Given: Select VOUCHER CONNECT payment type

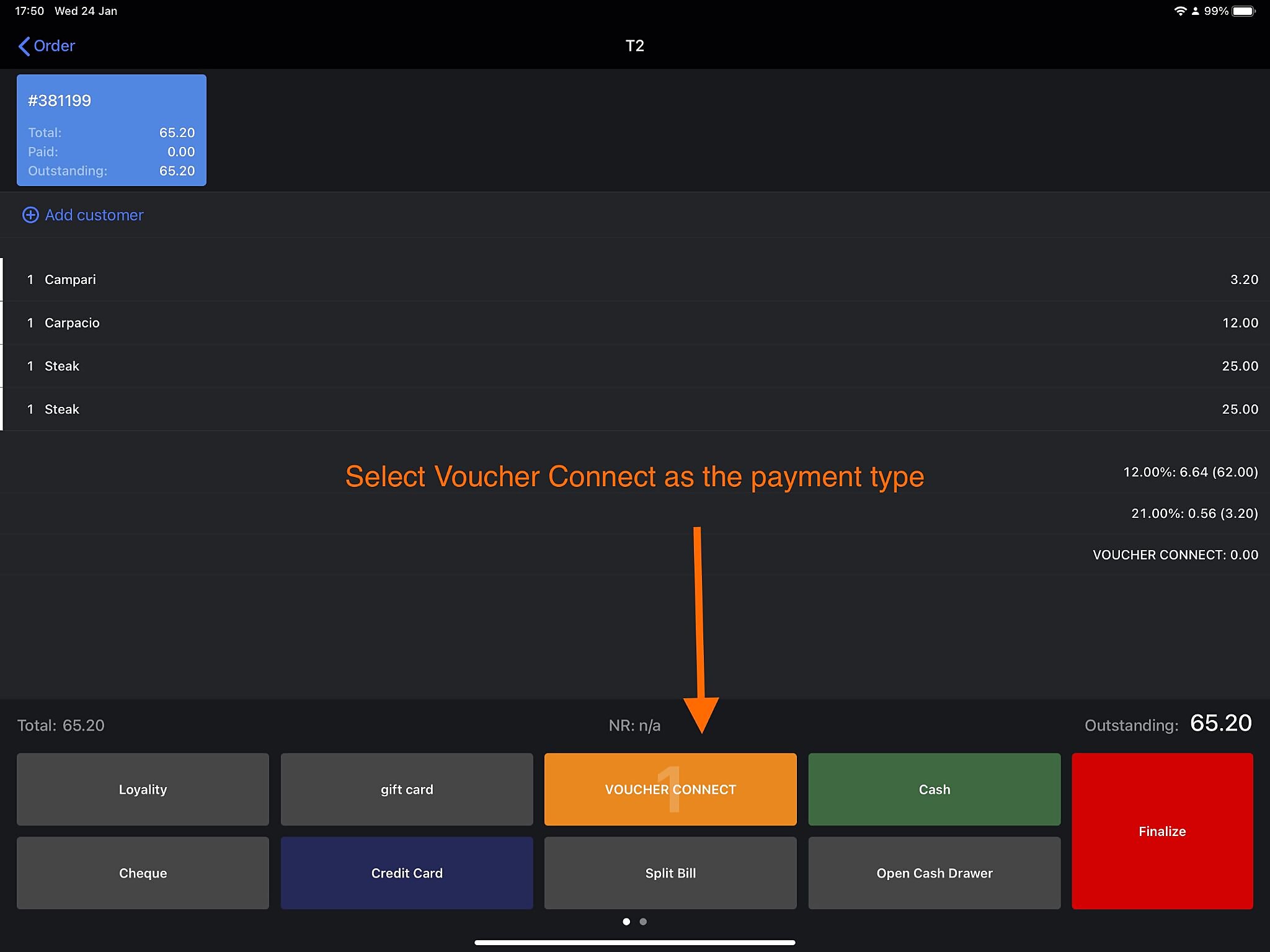Looking at the screenshot, I should [670, 789].
